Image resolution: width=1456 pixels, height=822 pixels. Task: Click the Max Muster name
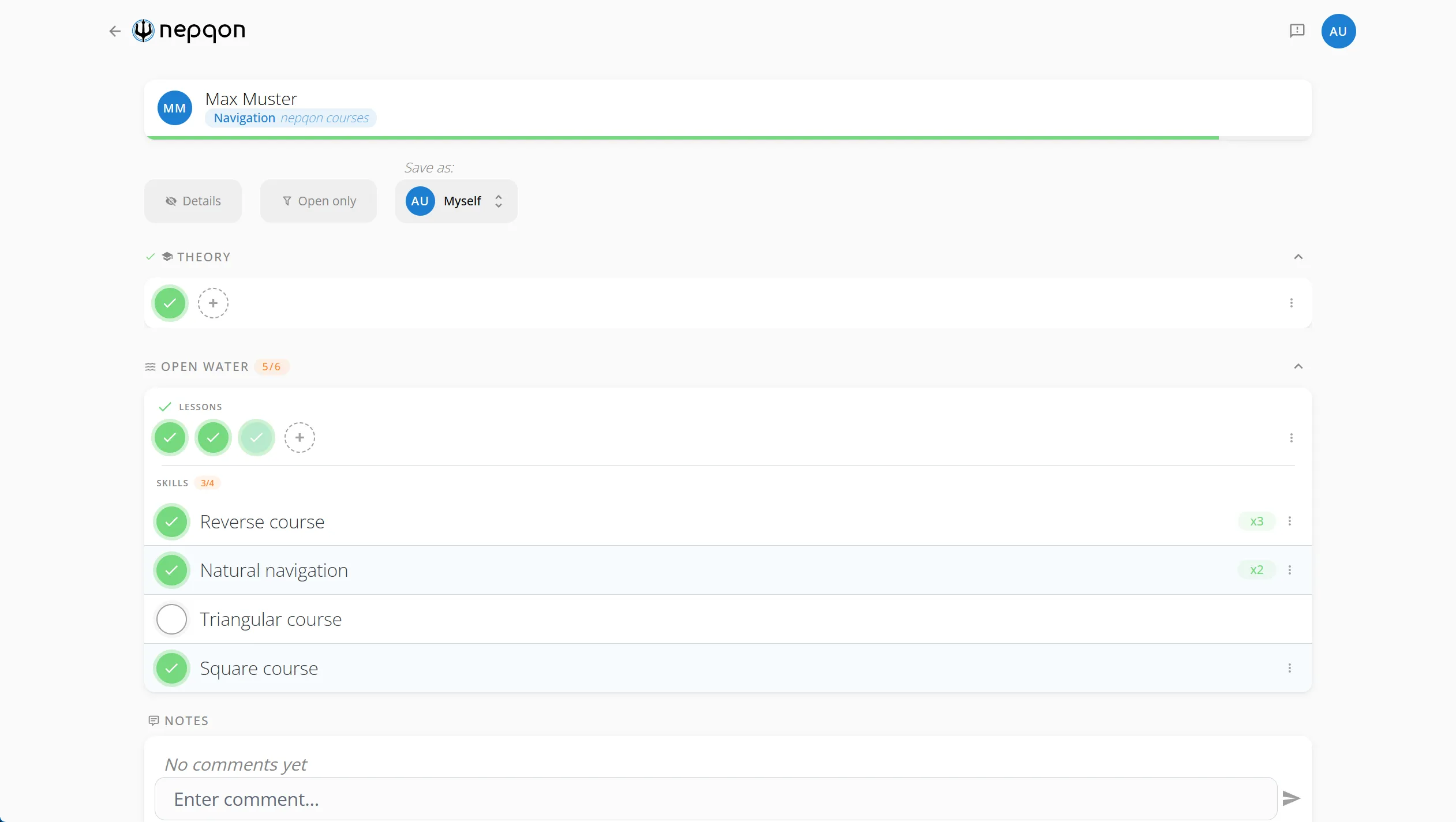(x=251, y=99)
